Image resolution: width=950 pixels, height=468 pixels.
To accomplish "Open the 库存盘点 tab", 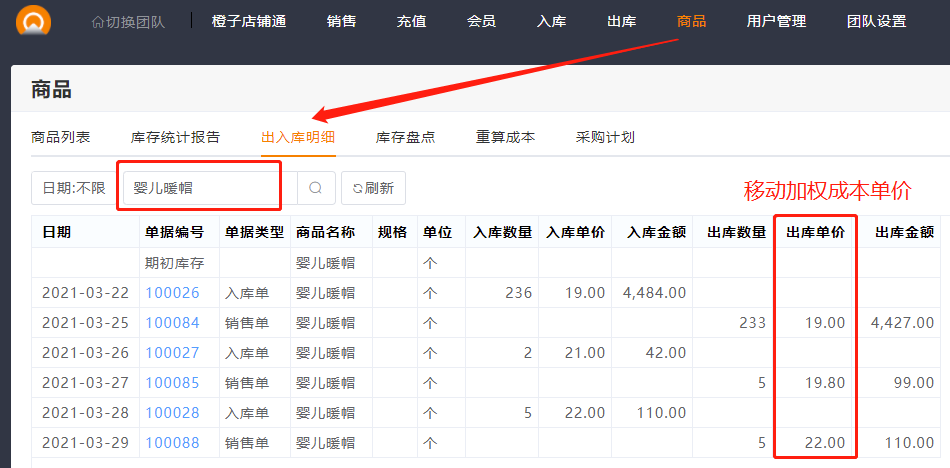I will tap(405, 137).
